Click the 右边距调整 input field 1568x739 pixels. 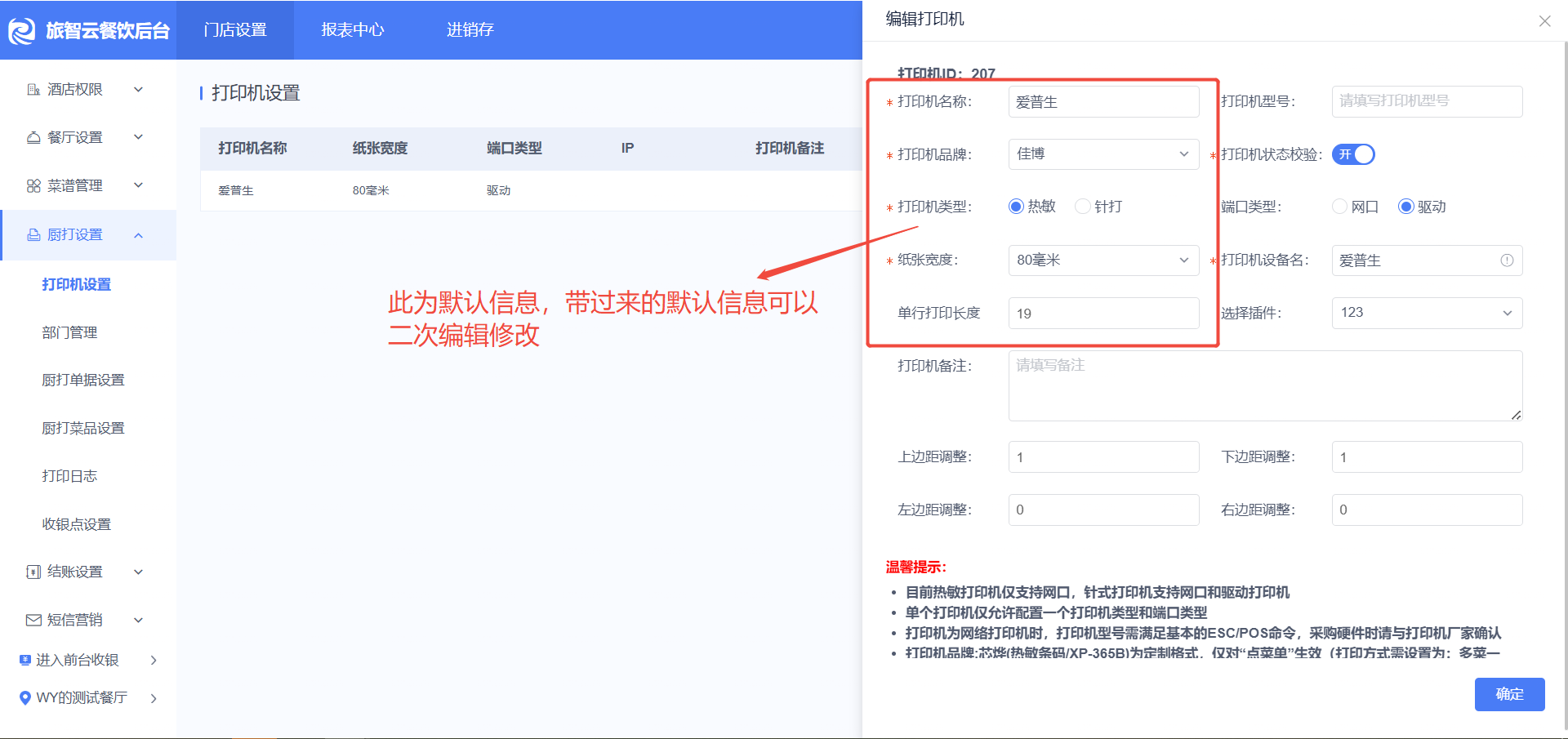1427,510
